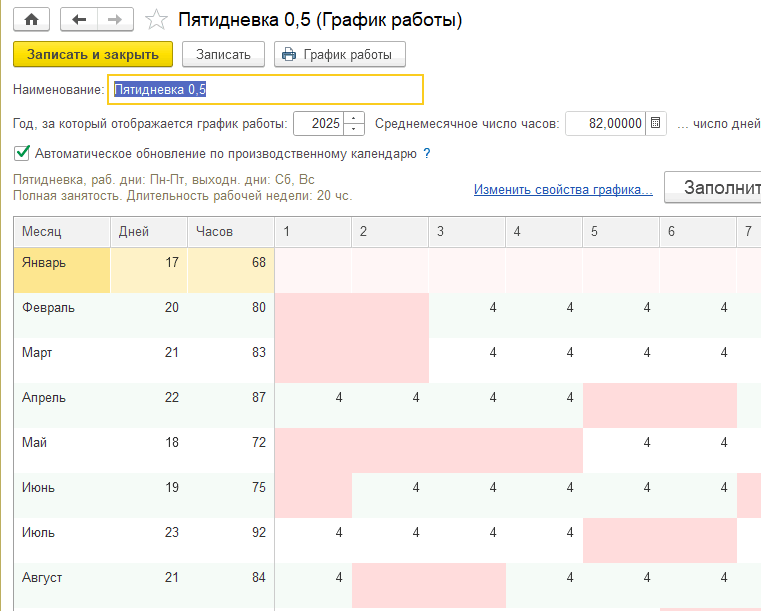Select the Июнь row
The image size is (761, 611).
pyautogui.click(x=387, y=495)
